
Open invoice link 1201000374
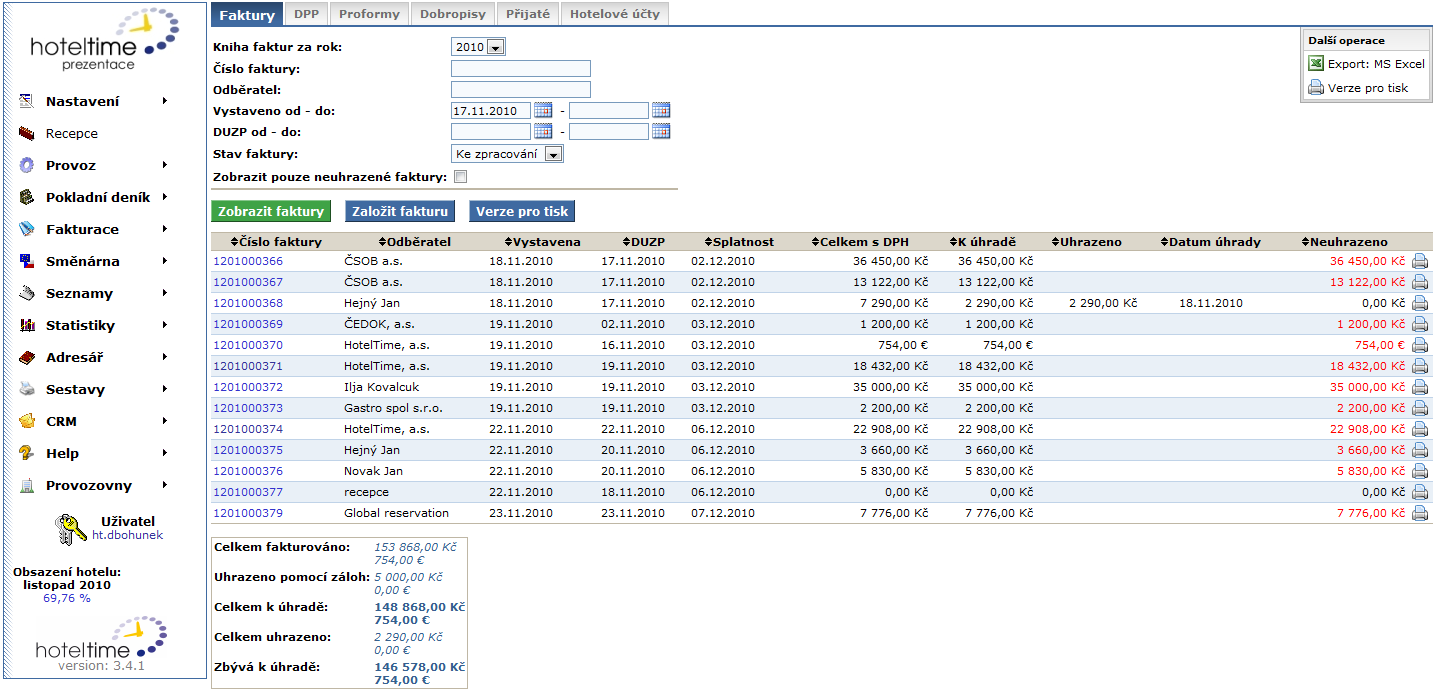248,429
